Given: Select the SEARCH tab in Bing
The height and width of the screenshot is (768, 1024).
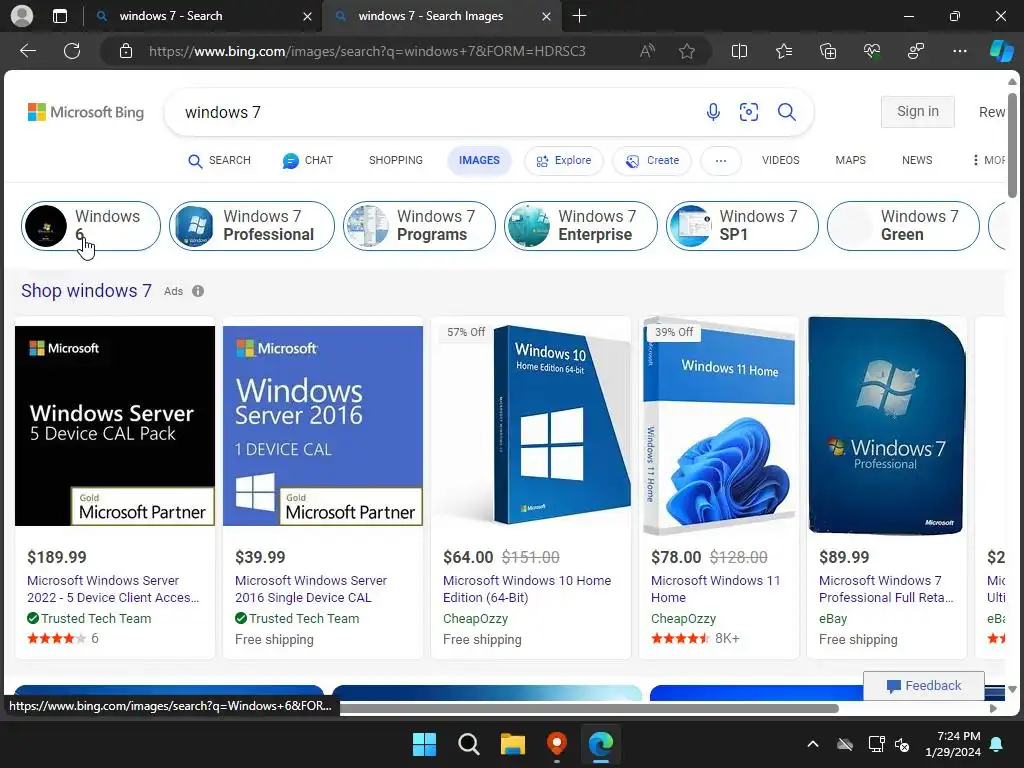Looking at the screenshot, I should point(219,161).
